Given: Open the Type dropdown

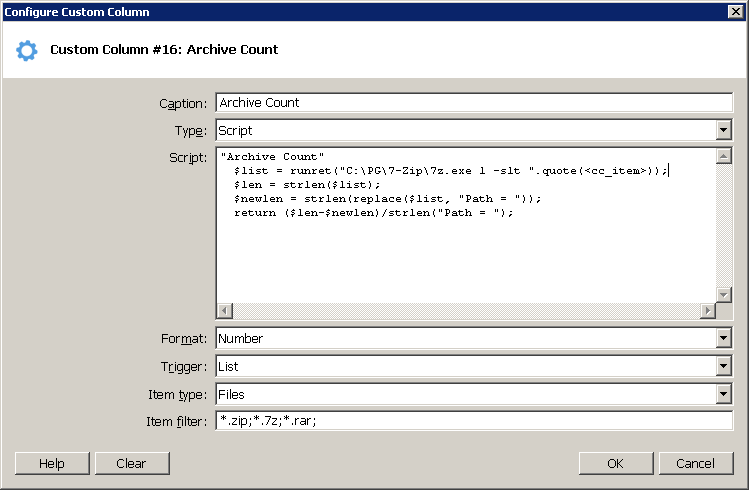Looking at the screenshot, I should [x=724, y=131].
